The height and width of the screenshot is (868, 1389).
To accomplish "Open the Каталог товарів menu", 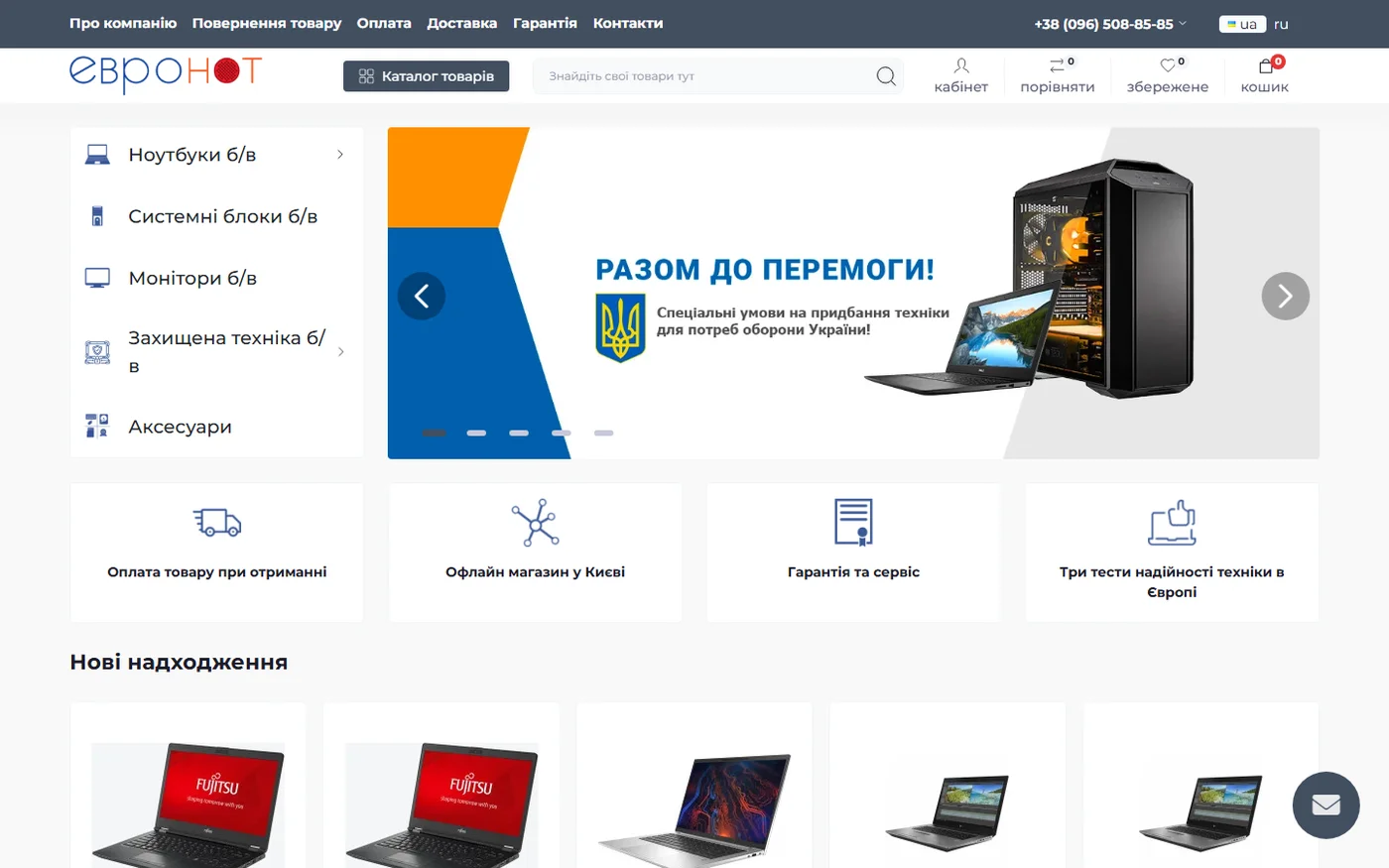I will pyautogui.click(x=427, y=76).
